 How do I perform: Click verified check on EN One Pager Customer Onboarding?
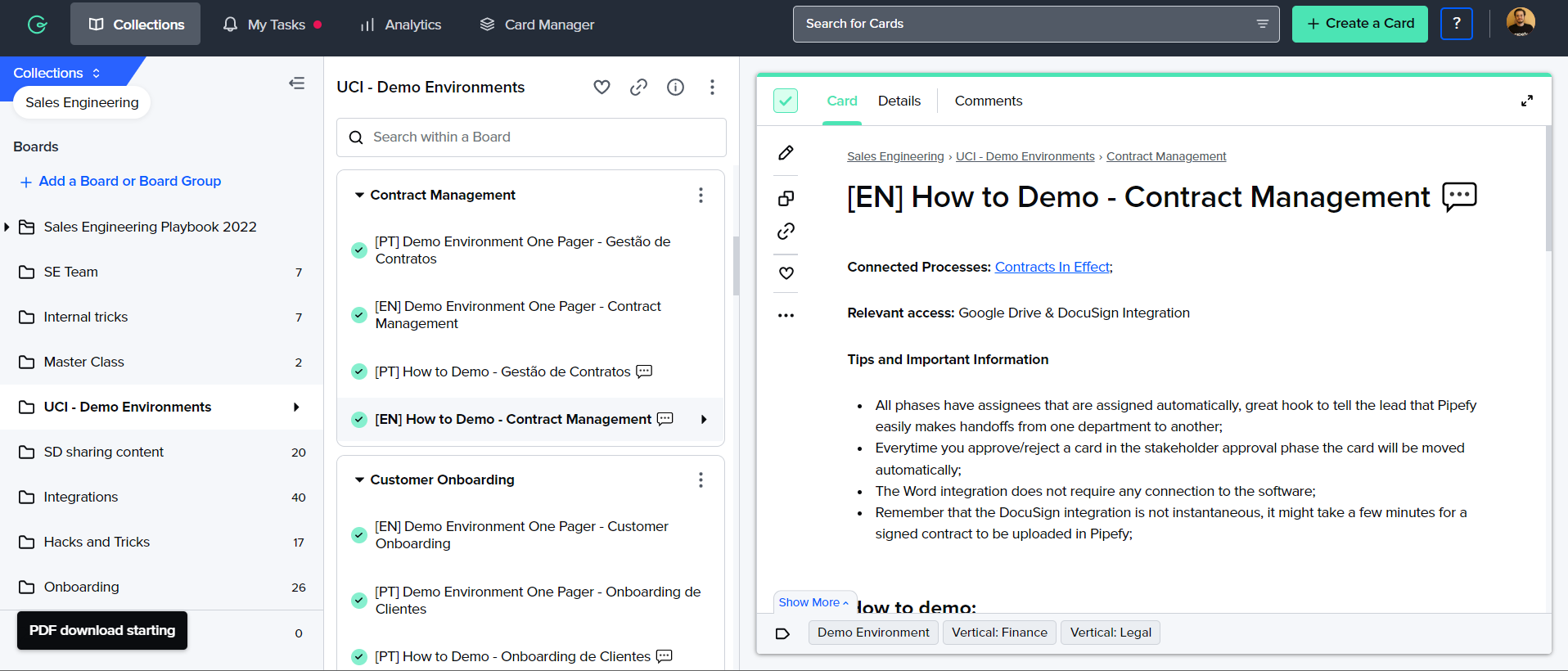point(358,535)
